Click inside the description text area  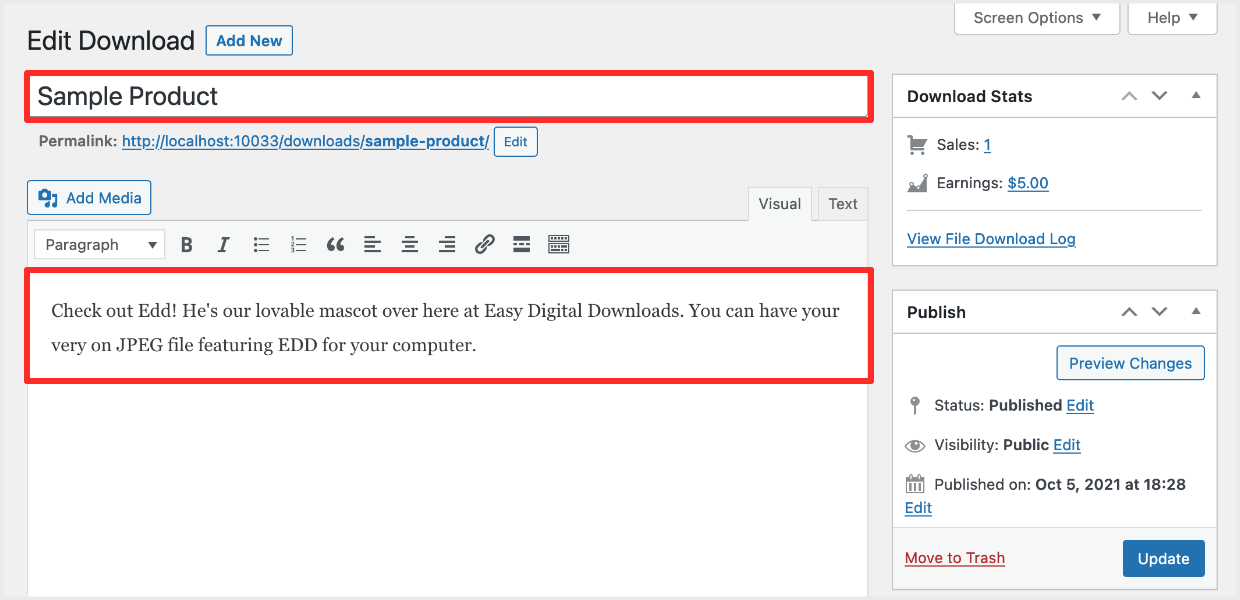(449, 326)
